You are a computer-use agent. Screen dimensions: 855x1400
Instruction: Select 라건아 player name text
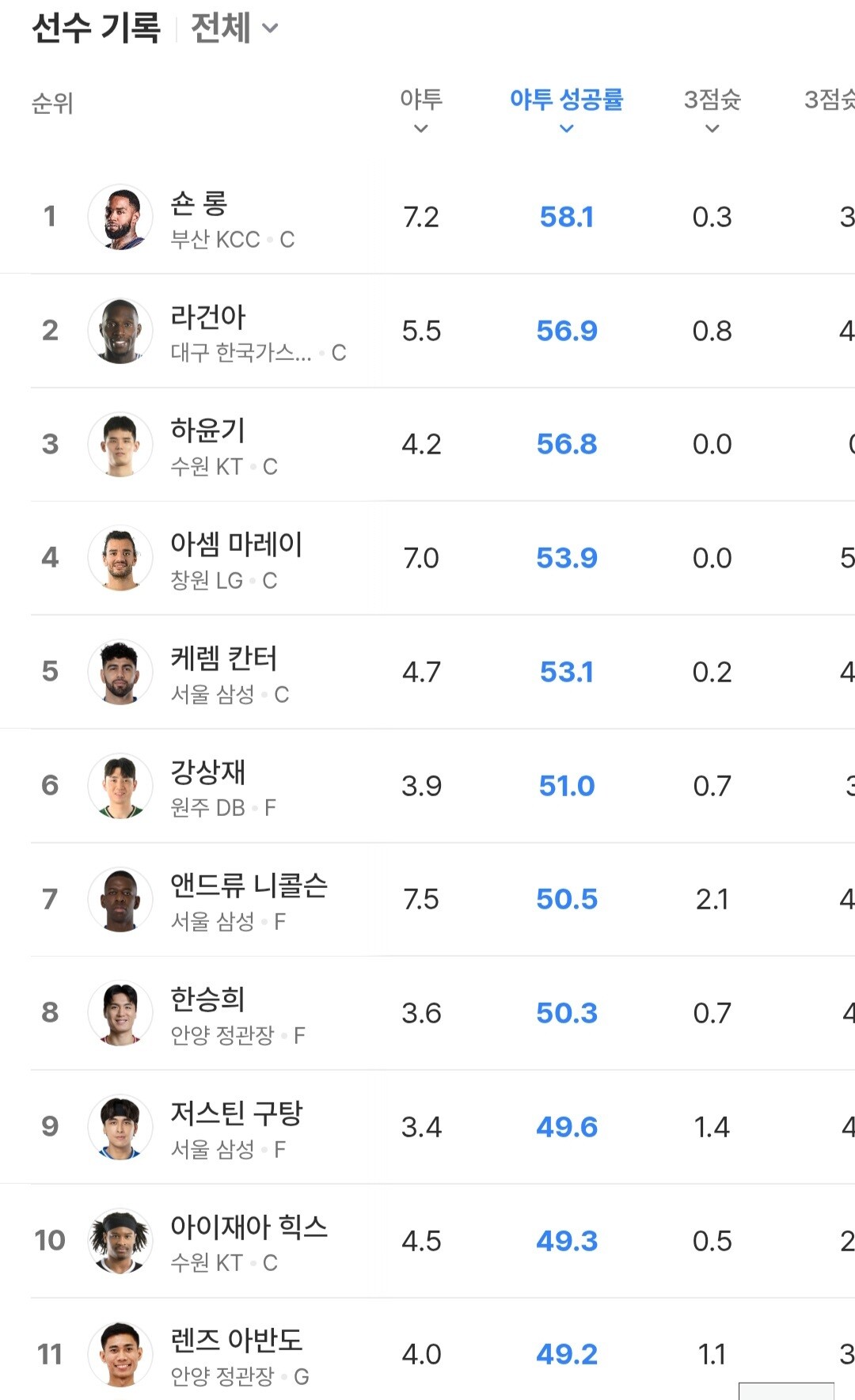(207, 317)
